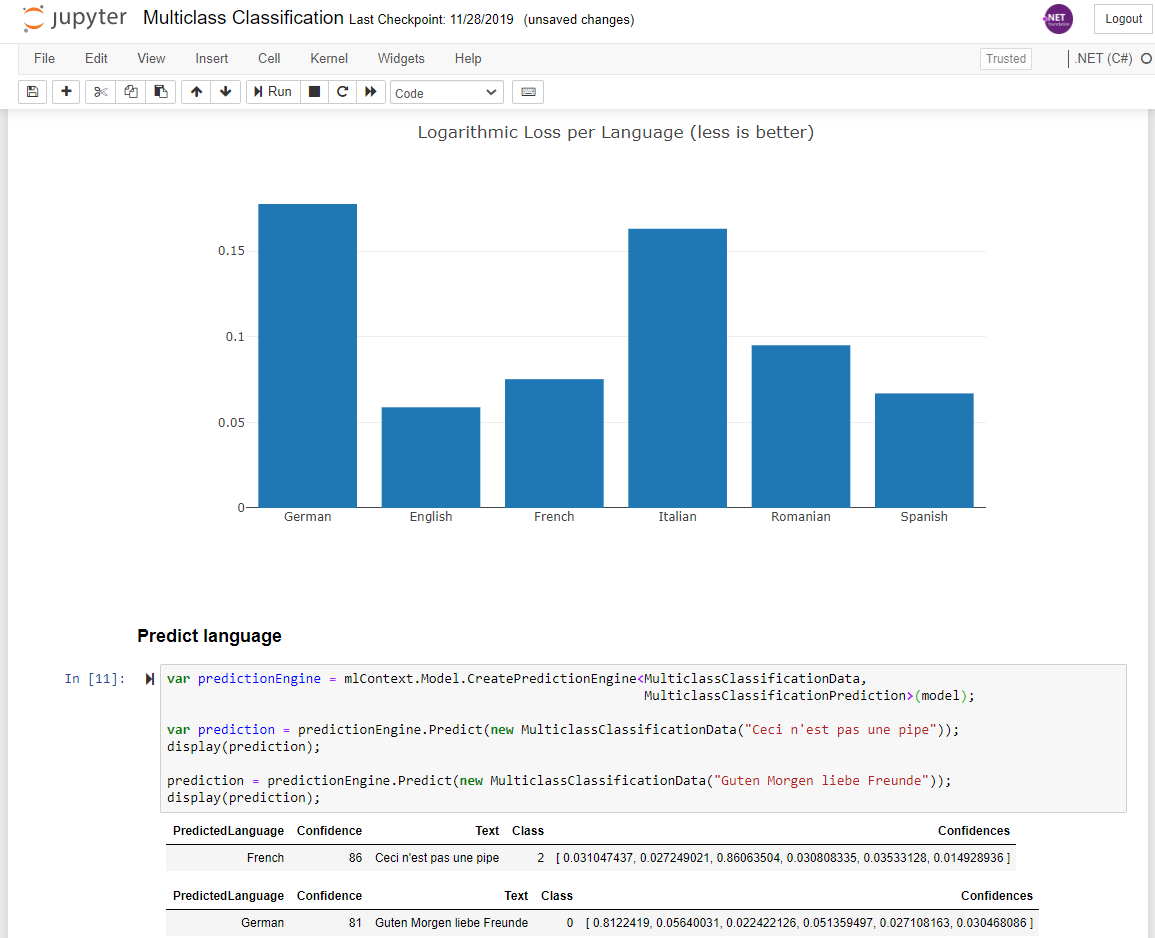The width and height of the screenshot is (1155, 938).
Task: Paste cells below icon
Action: click(x=161, y=92)
